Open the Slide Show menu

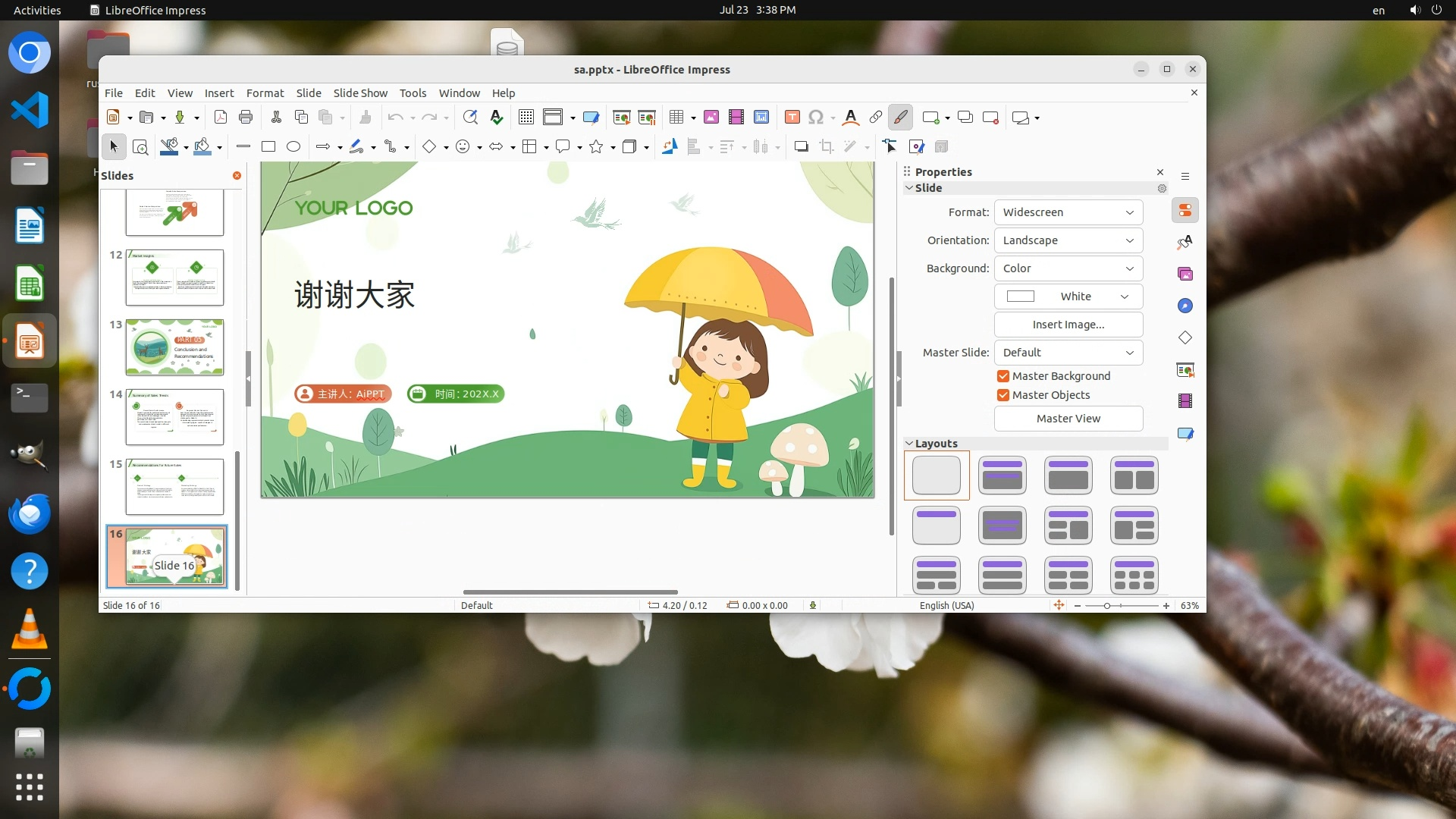pos(360,93)
